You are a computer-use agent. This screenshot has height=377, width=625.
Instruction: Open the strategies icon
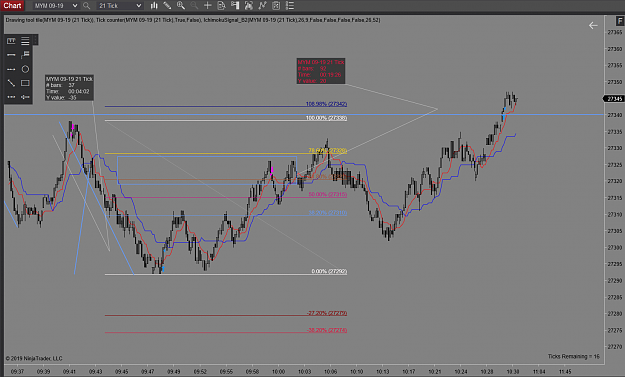point(276,6)
